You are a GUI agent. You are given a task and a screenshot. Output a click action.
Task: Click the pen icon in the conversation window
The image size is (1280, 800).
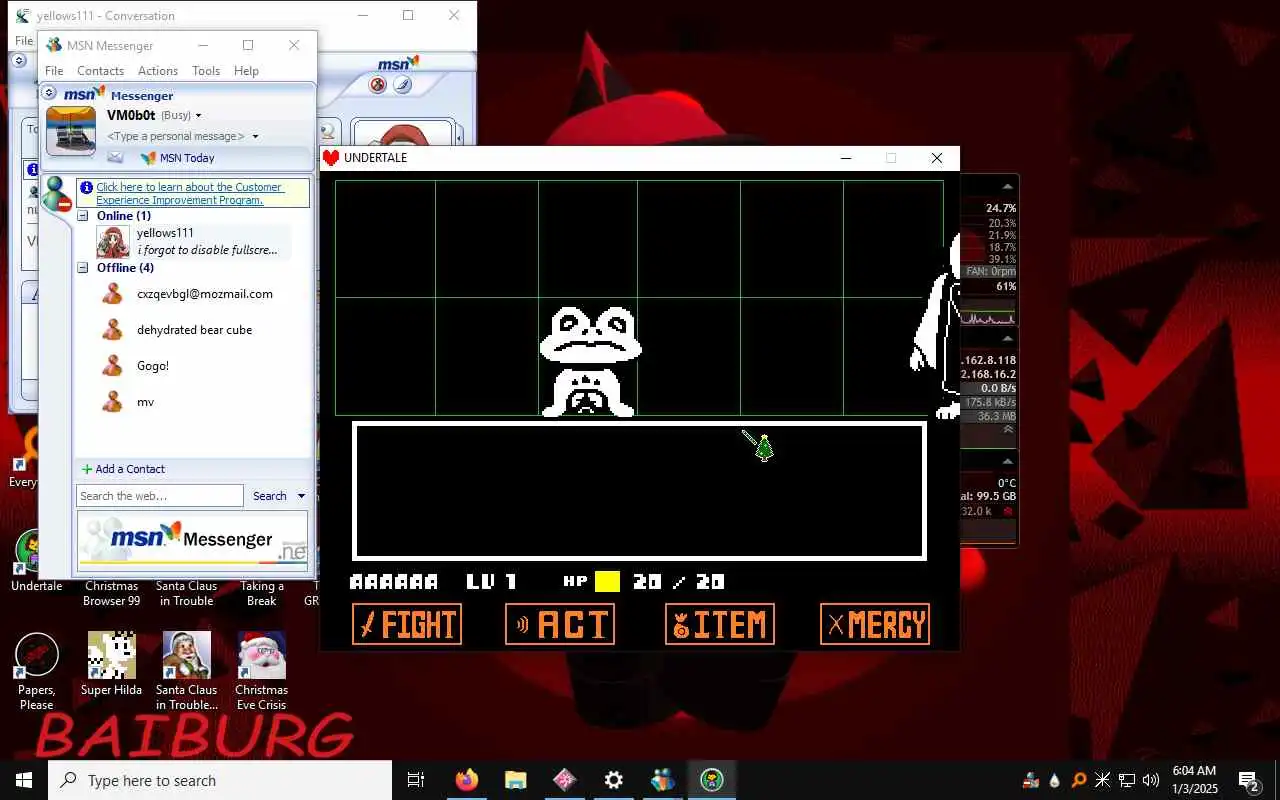coord(402,85)
